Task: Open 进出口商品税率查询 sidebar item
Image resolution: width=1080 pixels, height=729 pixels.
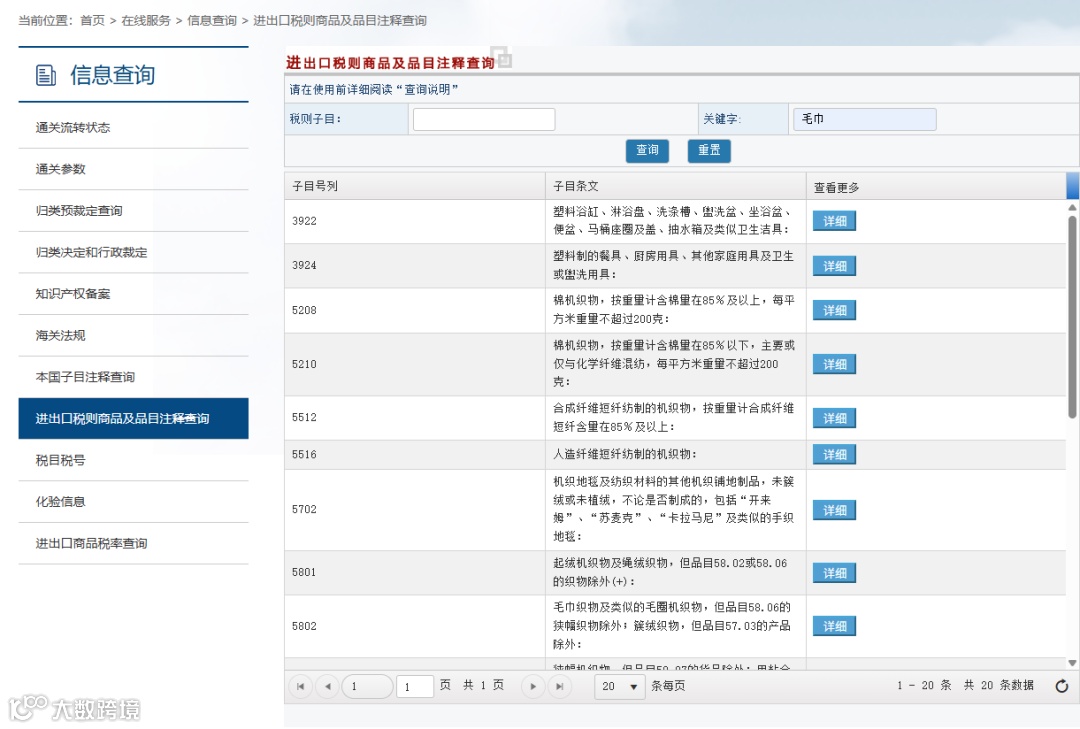Action: point(133,544)
